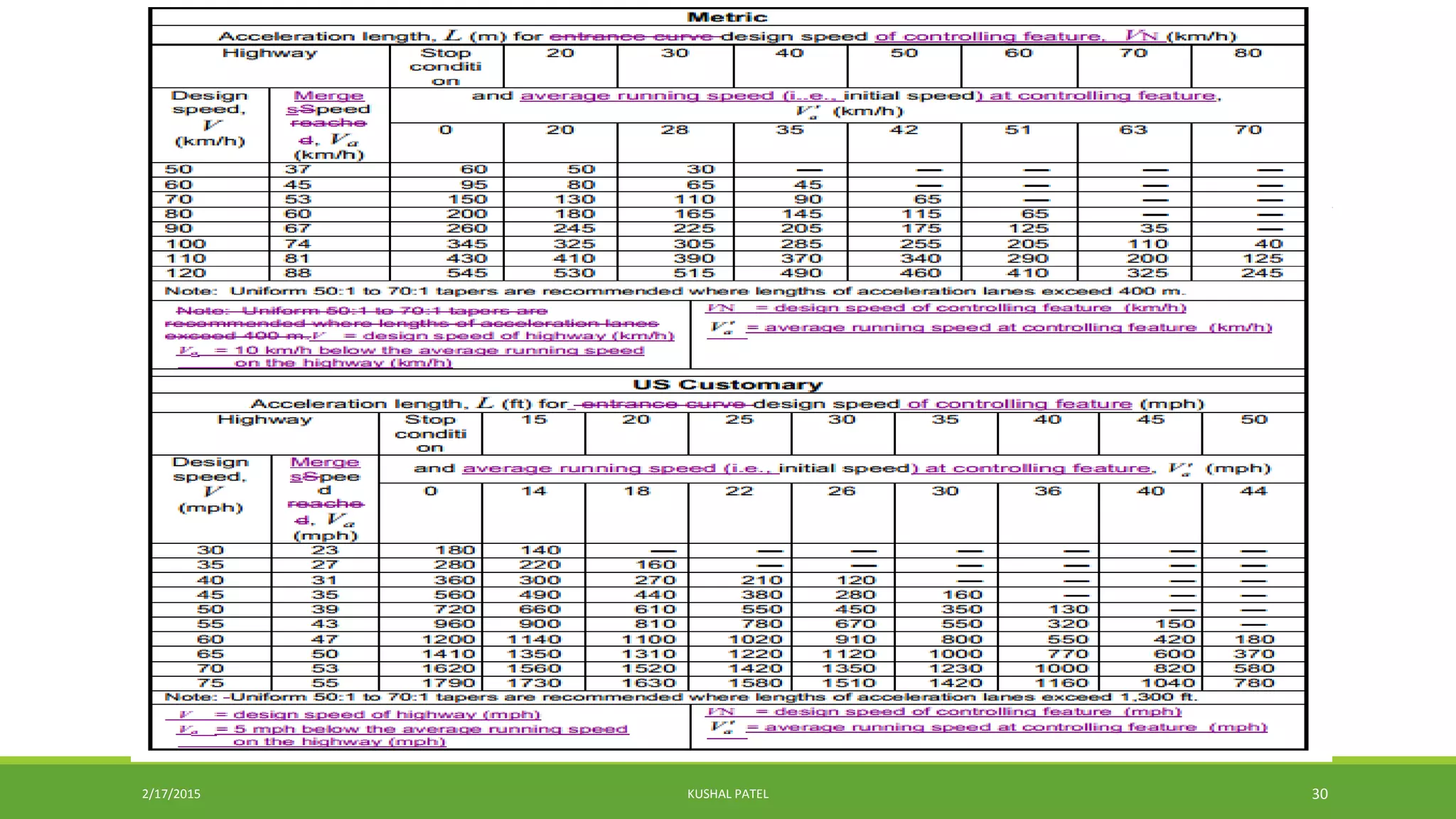This screenshot has height=819, width=1456.
Task: Click note about 1,300 ft acceleration lanes
Action: coord(681,697)
